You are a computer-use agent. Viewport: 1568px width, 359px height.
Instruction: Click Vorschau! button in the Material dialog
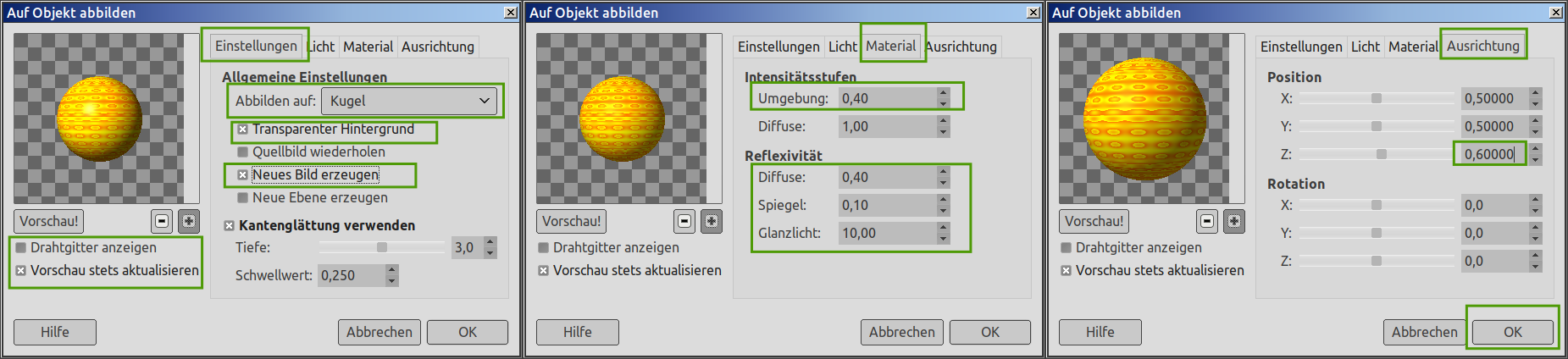coord(572,221)
